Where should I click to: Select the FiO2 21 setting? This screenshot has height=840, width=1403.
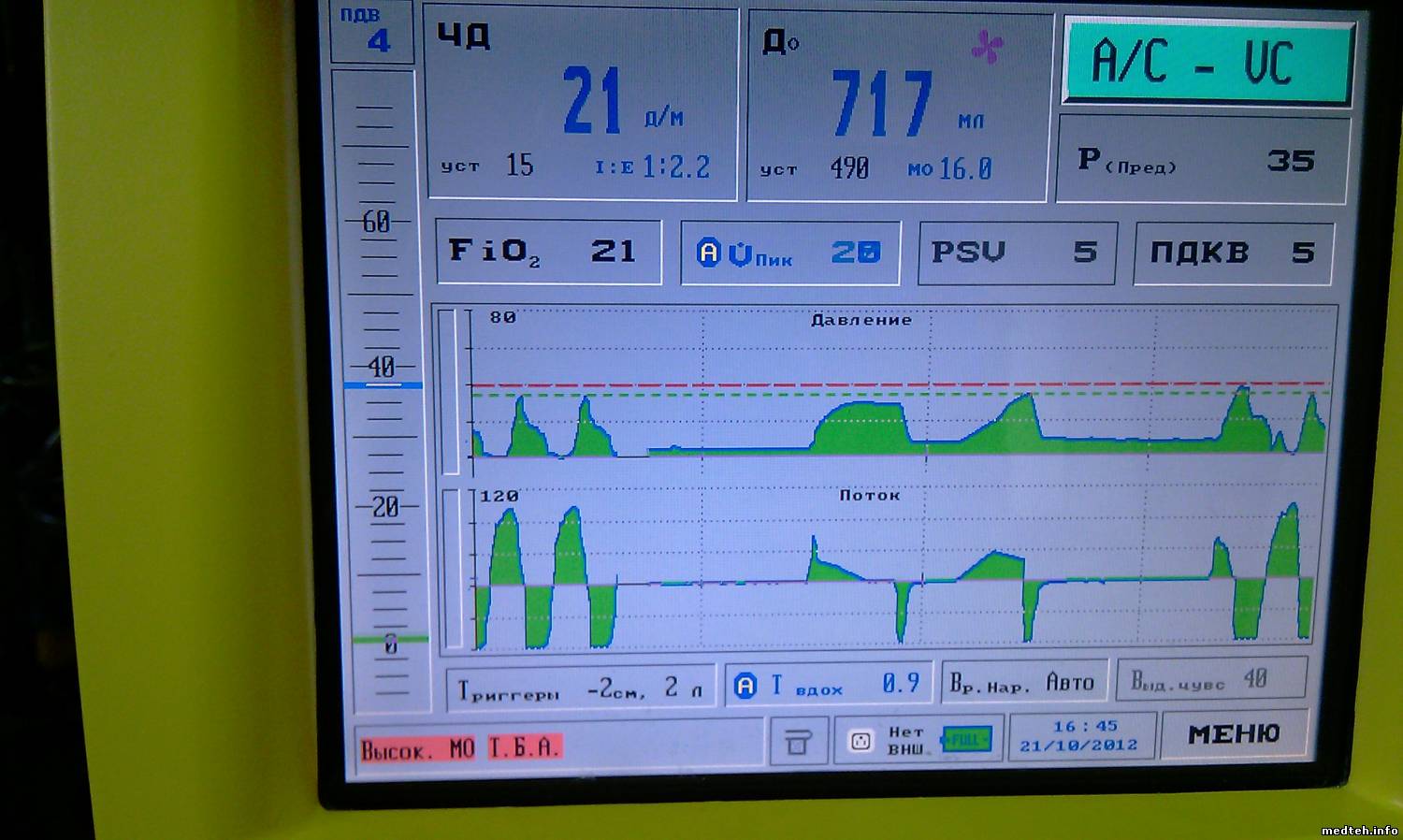click(x=548, y=252)
